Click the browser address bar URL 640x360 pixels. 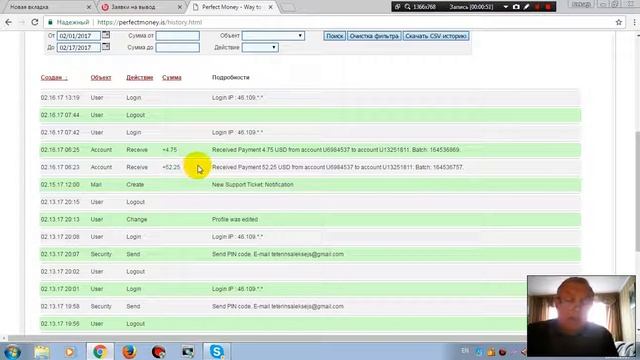click(149, 22)
